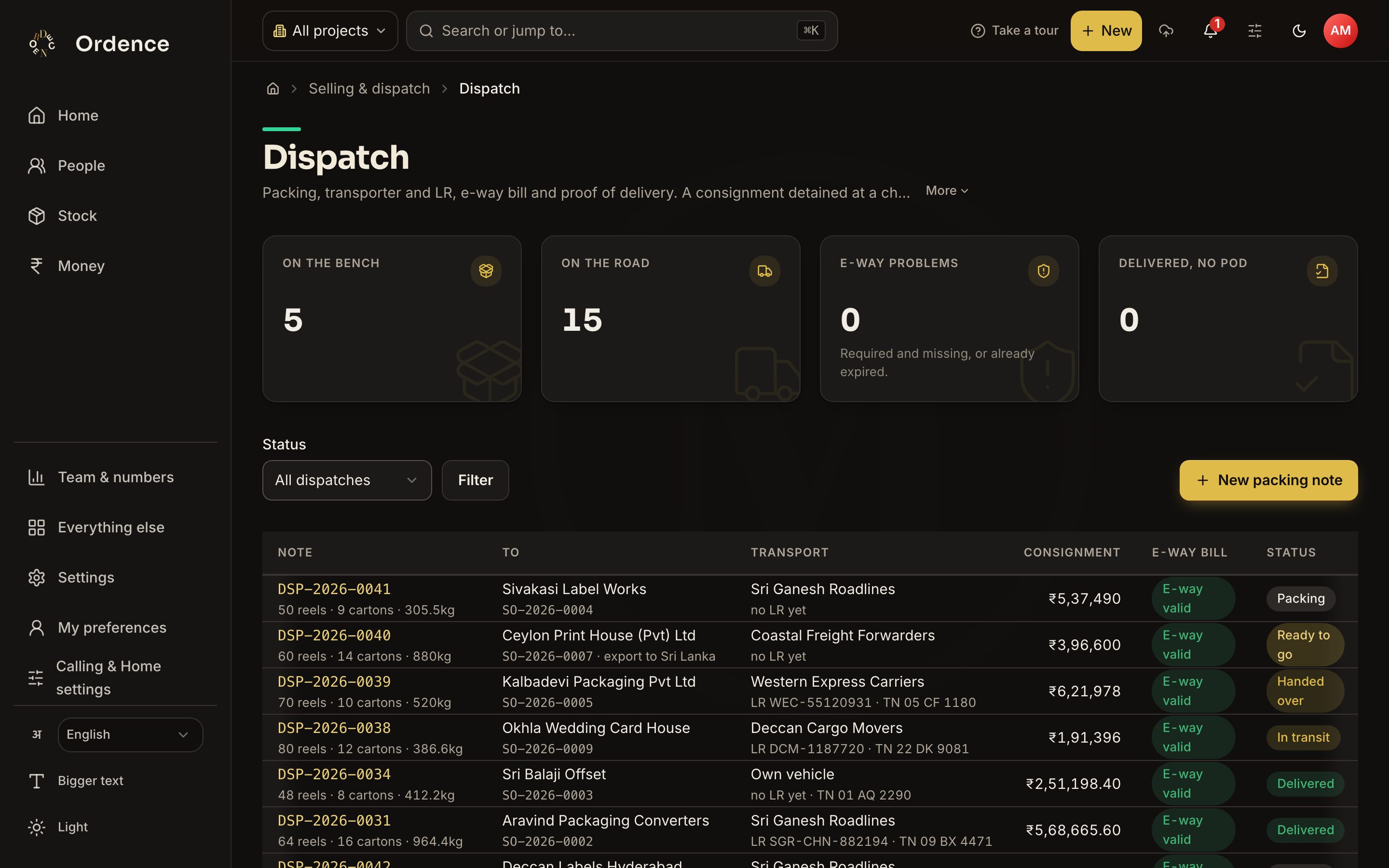The width and height of the screenshot is (1389, 868).
Task: Click the Delivered, no POD document icon
Action: tap(1322, 271)
